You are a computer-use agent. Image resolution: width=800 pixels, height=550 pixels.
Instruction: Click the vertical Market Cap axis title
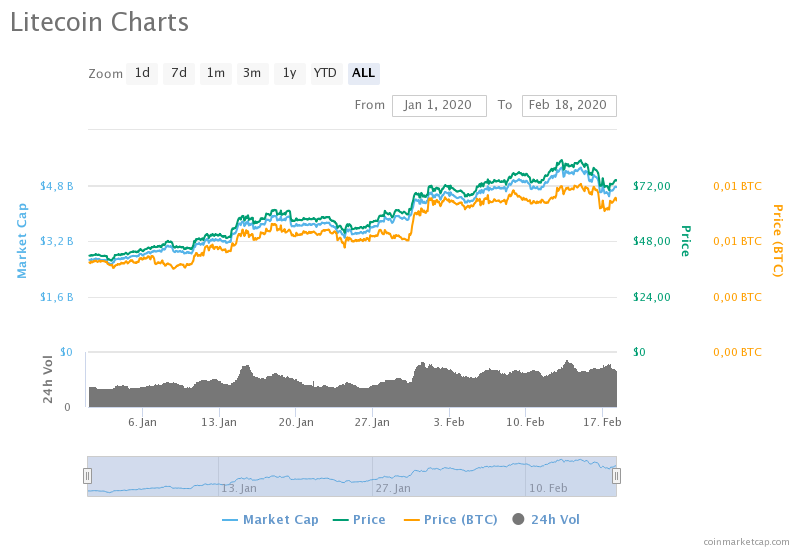point(22,240)
